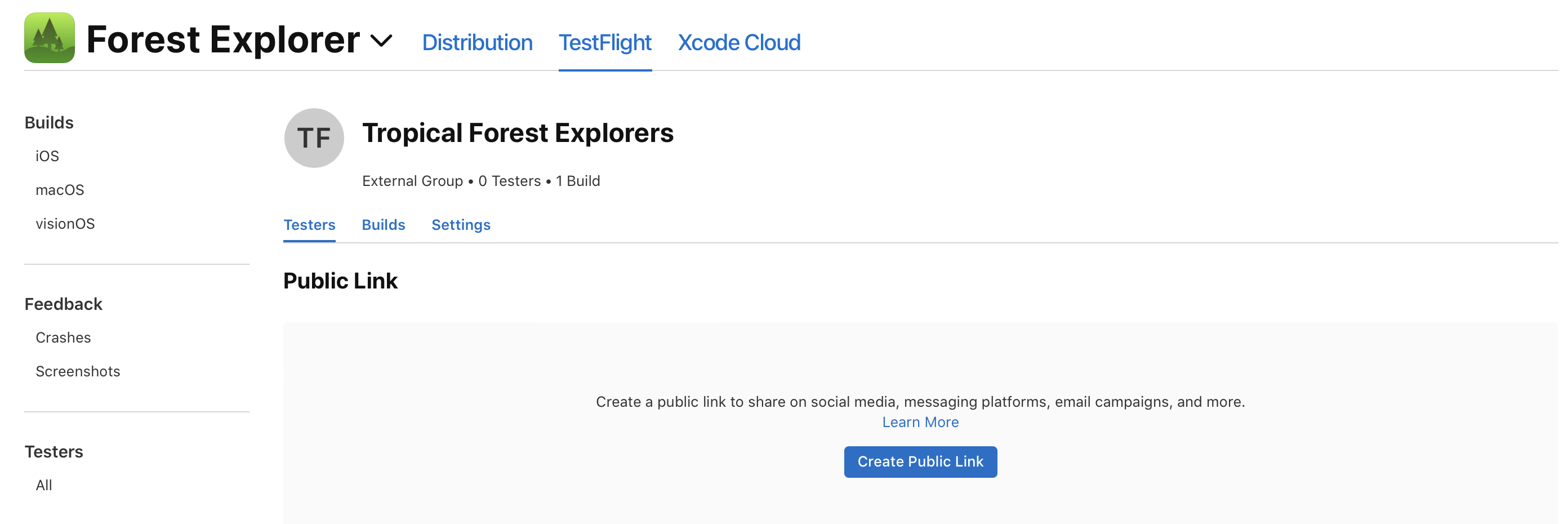Click the TestFlight navigation item
1568x524 pixels.
pyautogui.click(x=604, y=43)
